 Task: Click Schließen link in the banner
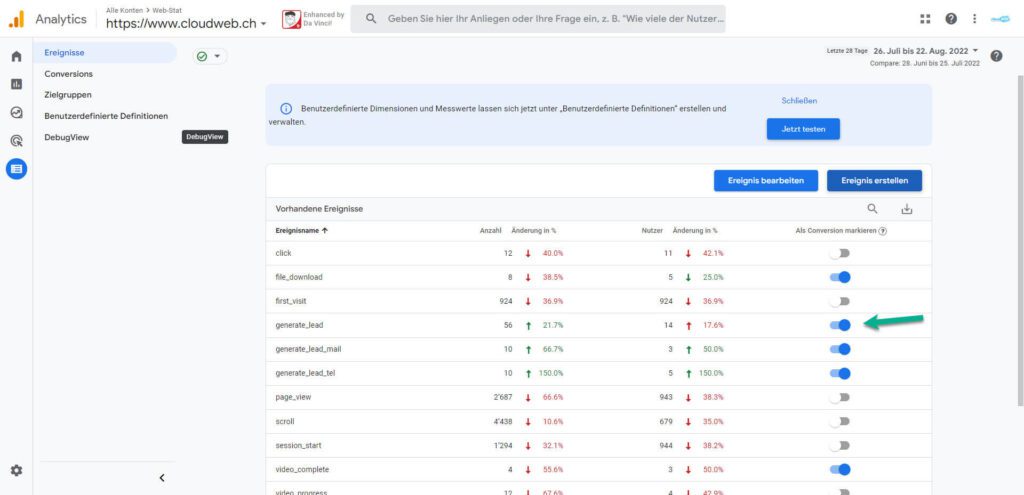(x=799, y=101)
